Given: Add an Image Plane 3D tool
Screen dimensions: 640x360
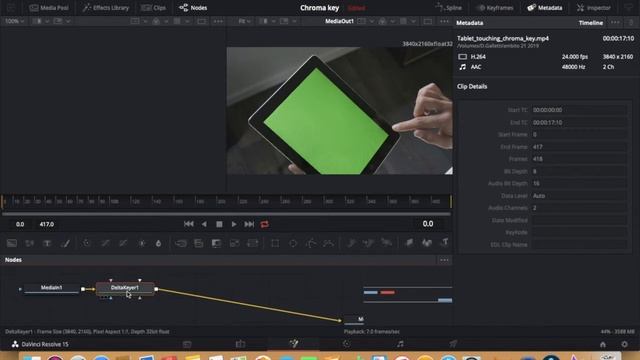Looking at the screenshot, I should click(409, 243).
